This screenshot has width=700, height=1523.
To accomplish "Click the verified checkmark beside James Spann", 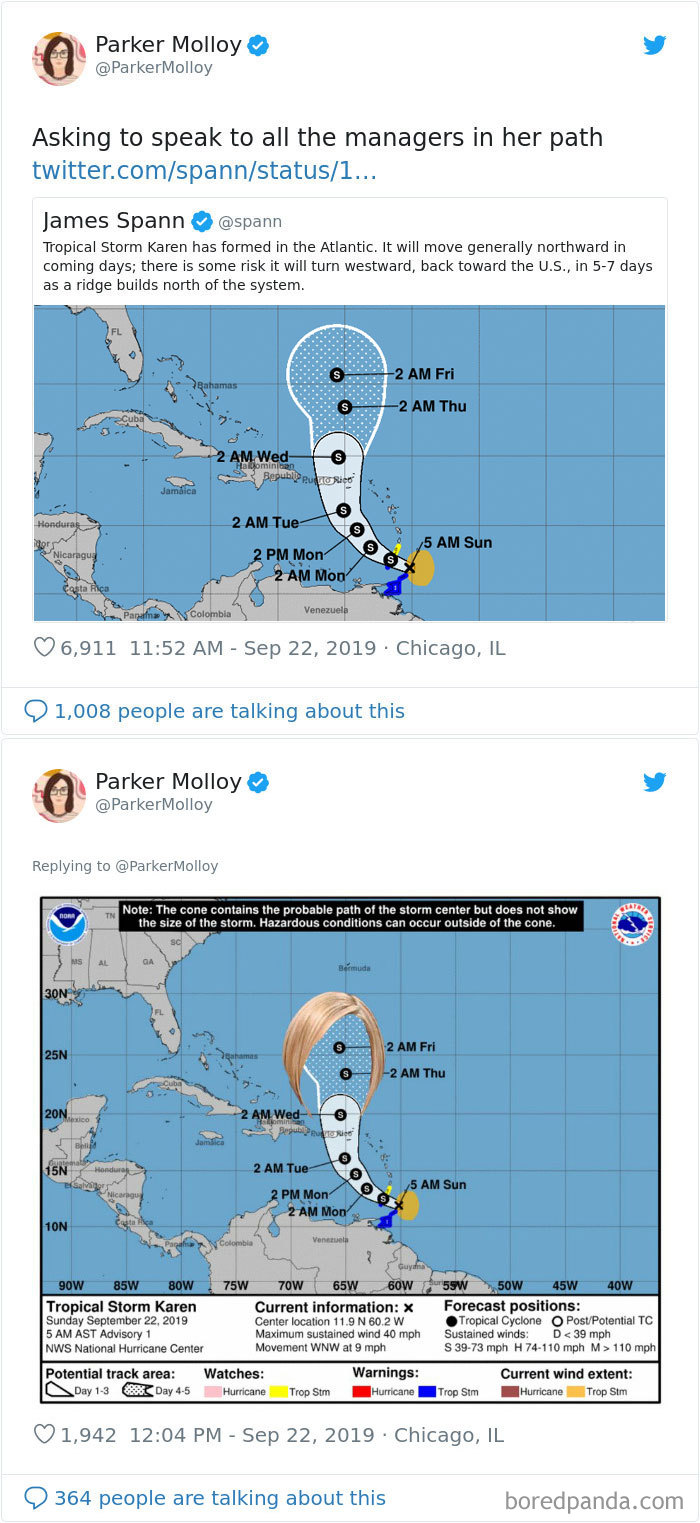I will click(x=202, y=219).
